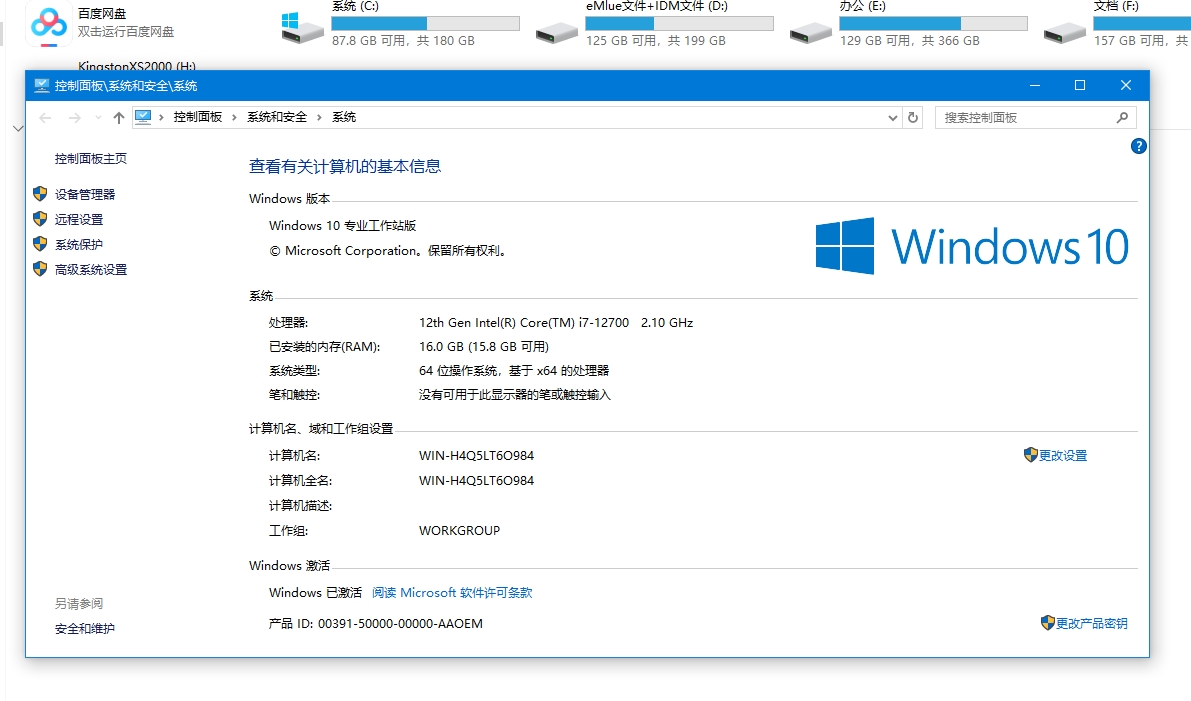This screenshot has height=701, width=1191.
Task: Click the shield icon beside 系统保护
Action: pos(40,244)
